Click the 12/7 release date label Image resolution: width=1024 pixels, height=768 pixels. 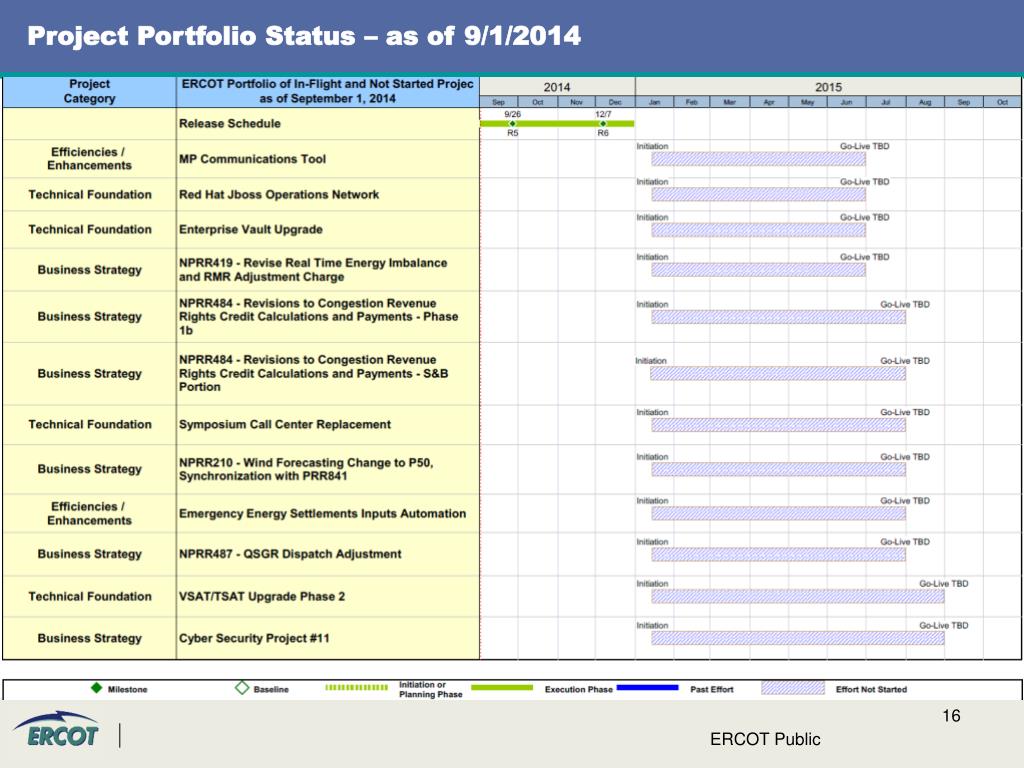(603, 114)
